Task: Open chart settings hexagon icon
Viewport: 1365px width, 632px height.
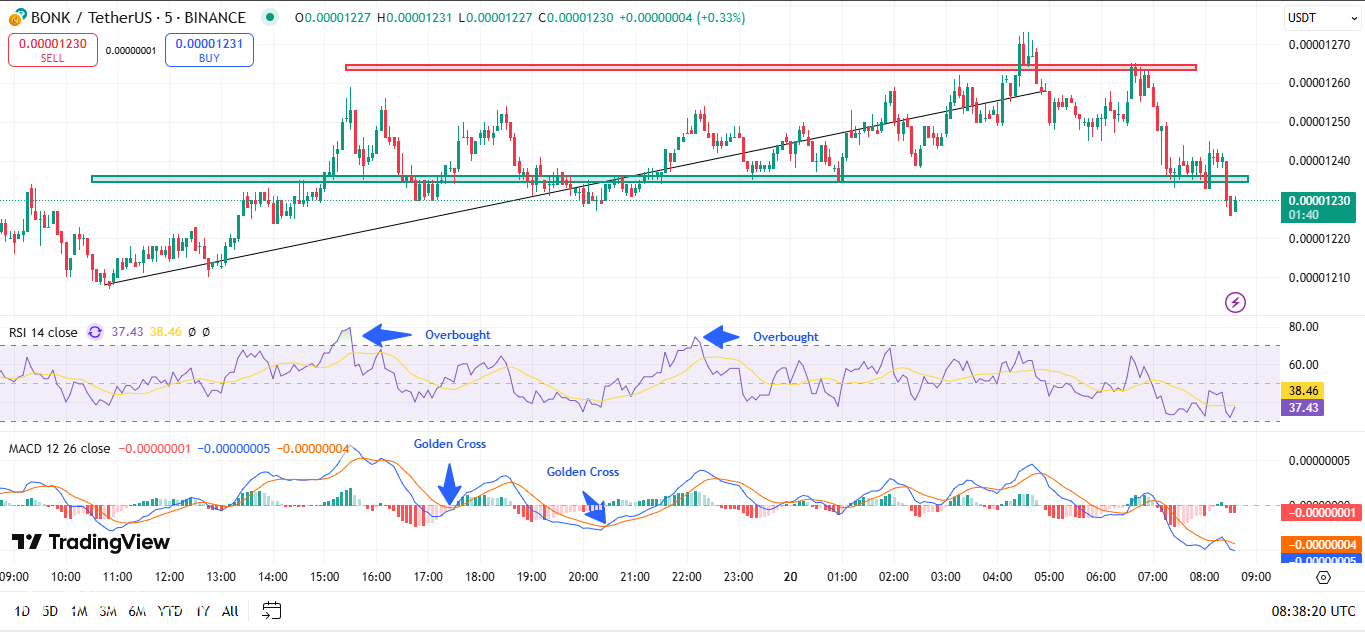Action: tap(1323, 577)
